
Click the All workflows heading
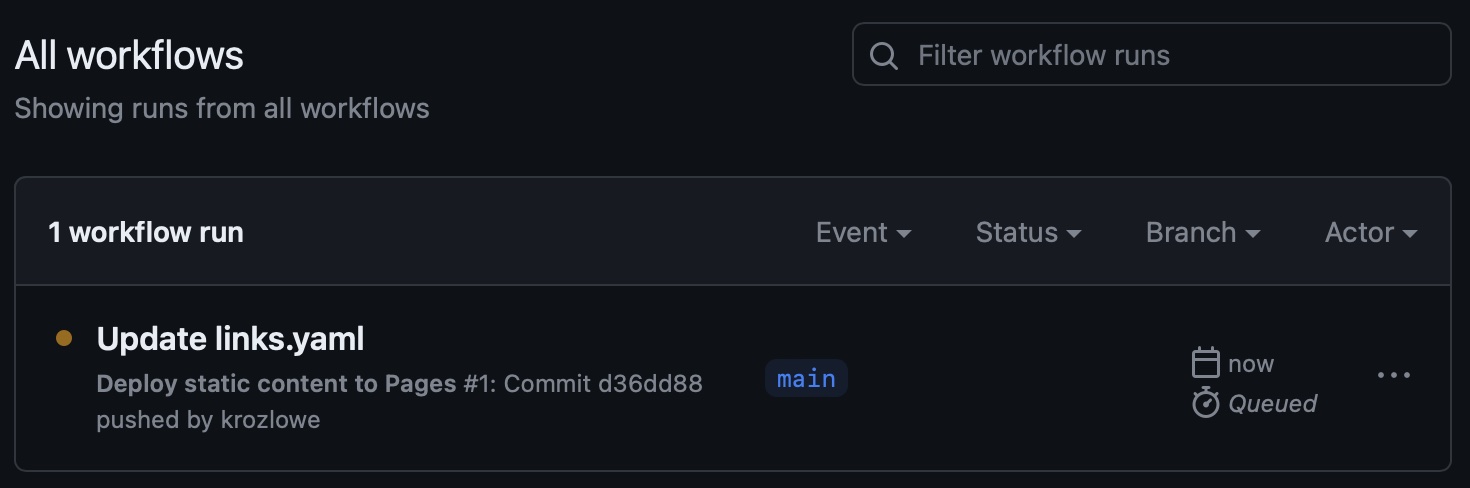coord(129,55)
